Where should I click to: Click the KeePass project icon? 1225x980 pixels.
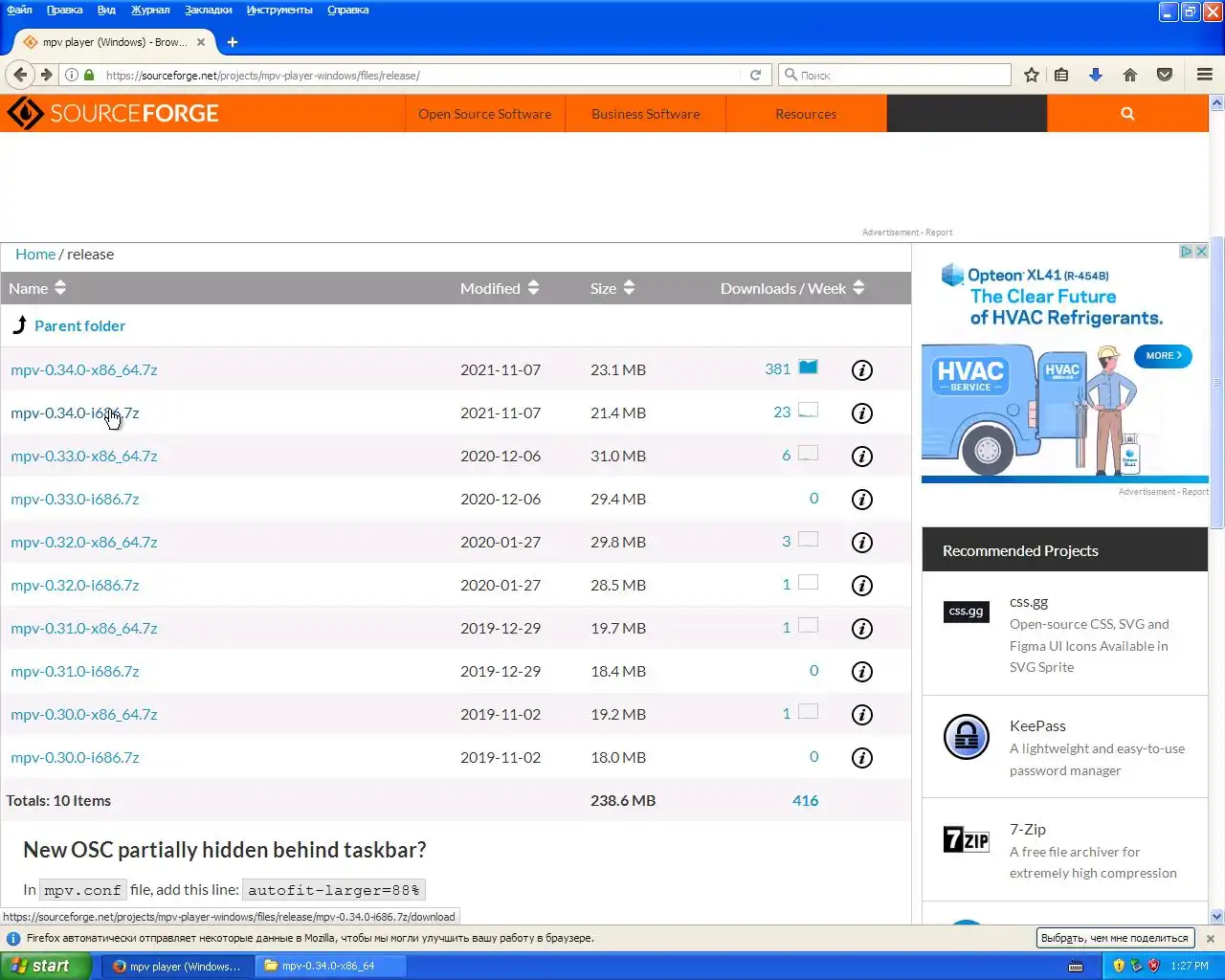point(967,737)
